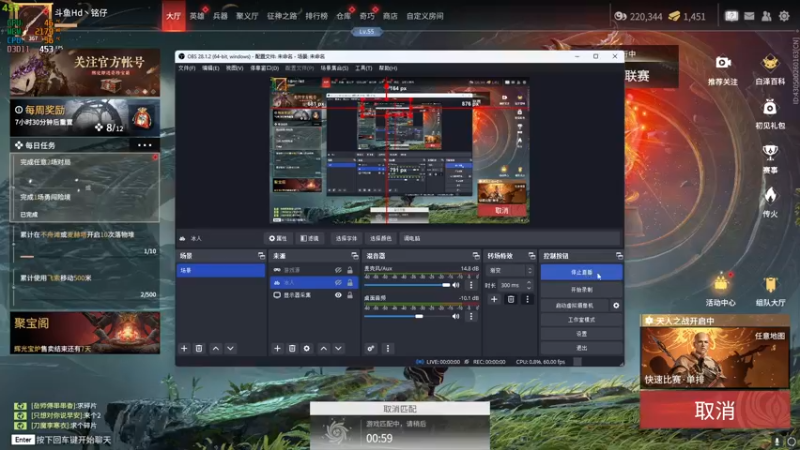800x450 pixels.
Task: Open 活动中心 icon in game
Action: pyautogui.click(x=721, y=283)
